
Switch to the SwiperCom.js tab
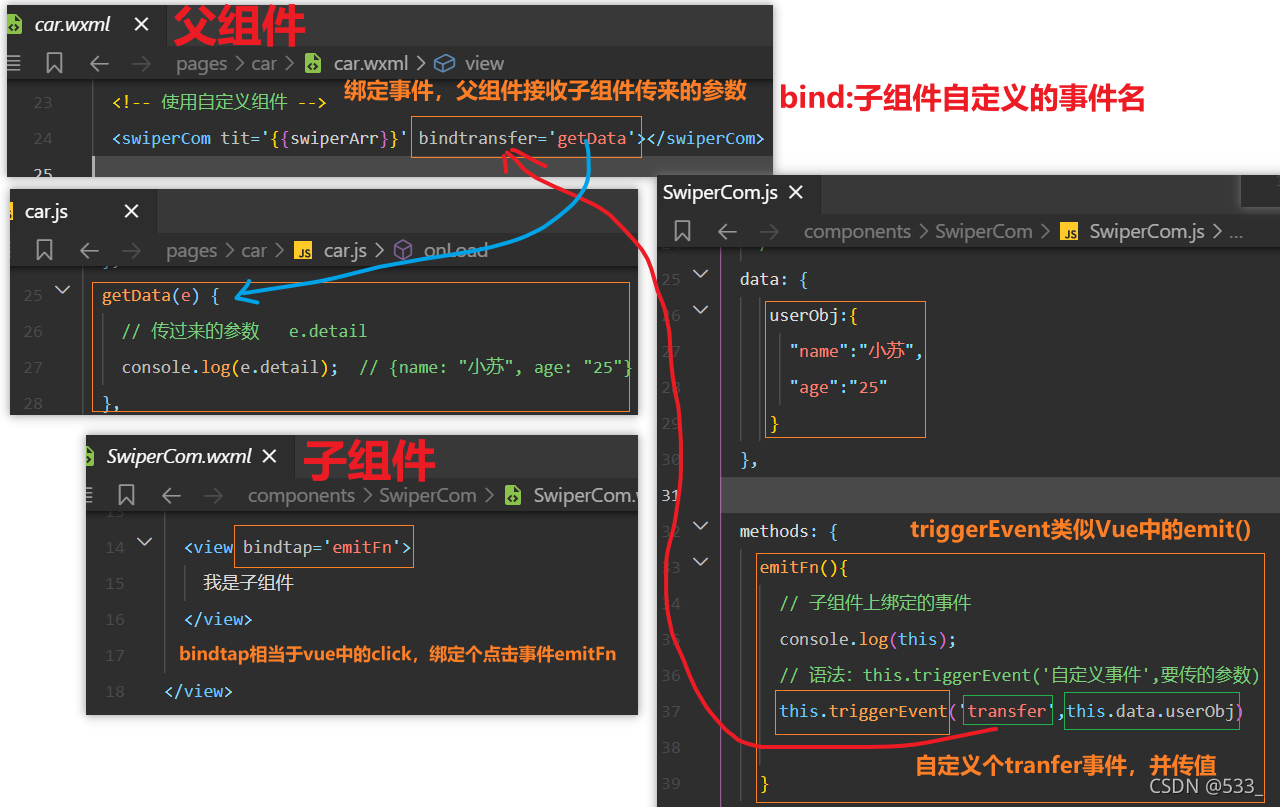[x=720, y=193]
